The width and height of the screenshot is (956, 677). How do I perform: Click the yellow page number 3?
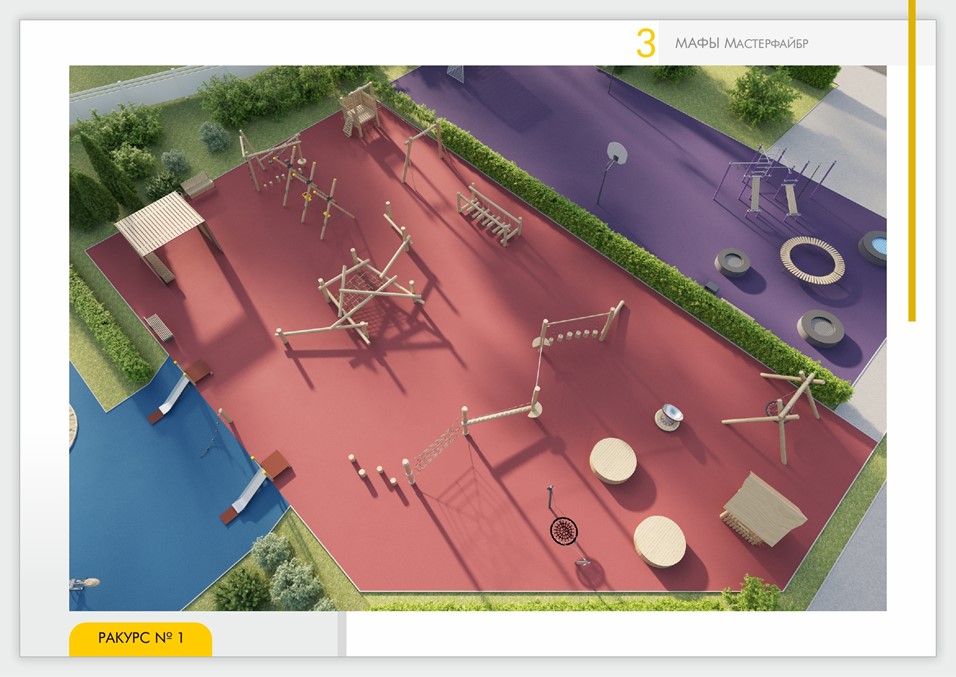[x=646, y=43]
